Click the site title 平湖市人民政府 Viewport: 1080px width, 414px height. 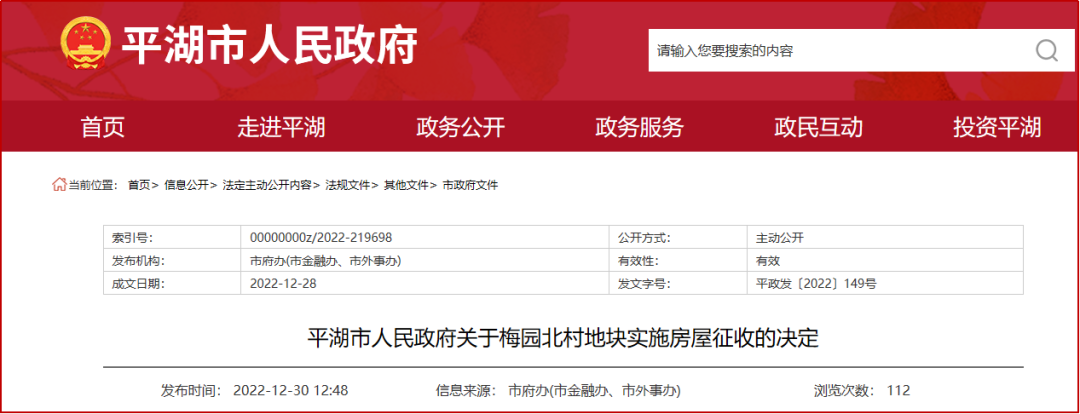pyautogui.click(x=269, y=46)
